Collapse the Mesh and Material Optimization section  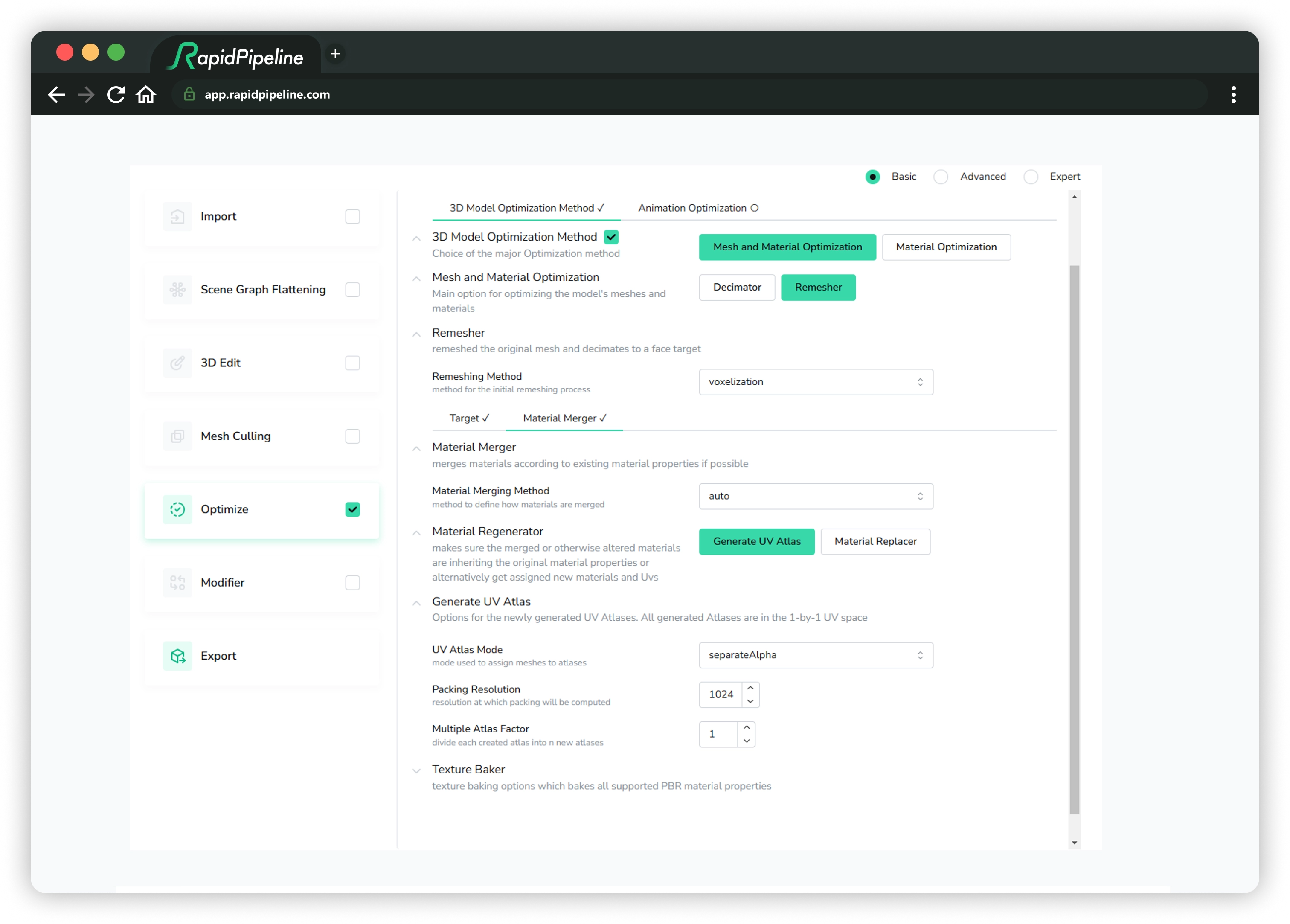(x=416, y=279)
